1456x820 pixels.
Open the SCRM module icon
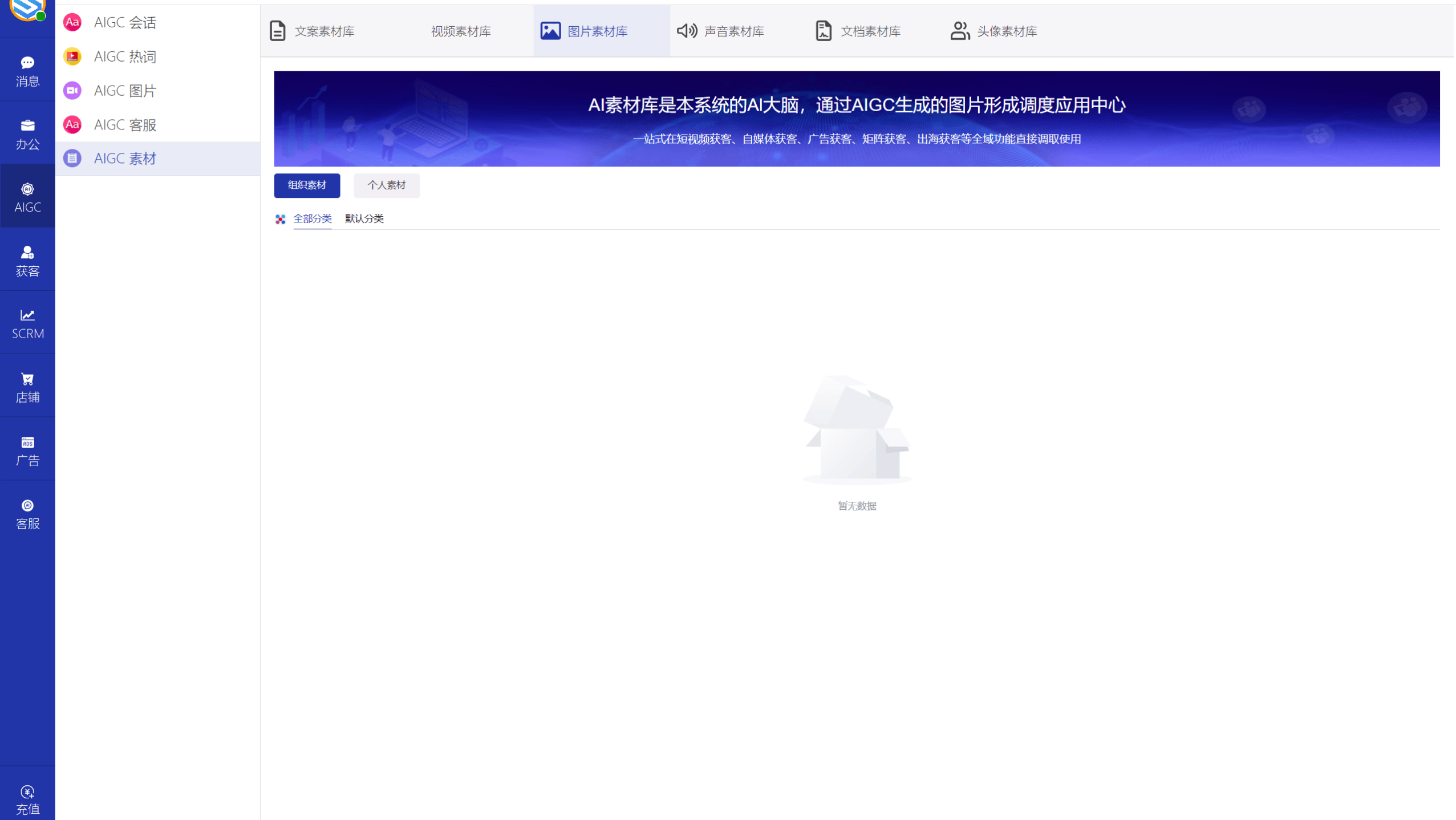(x=27, y=322)
